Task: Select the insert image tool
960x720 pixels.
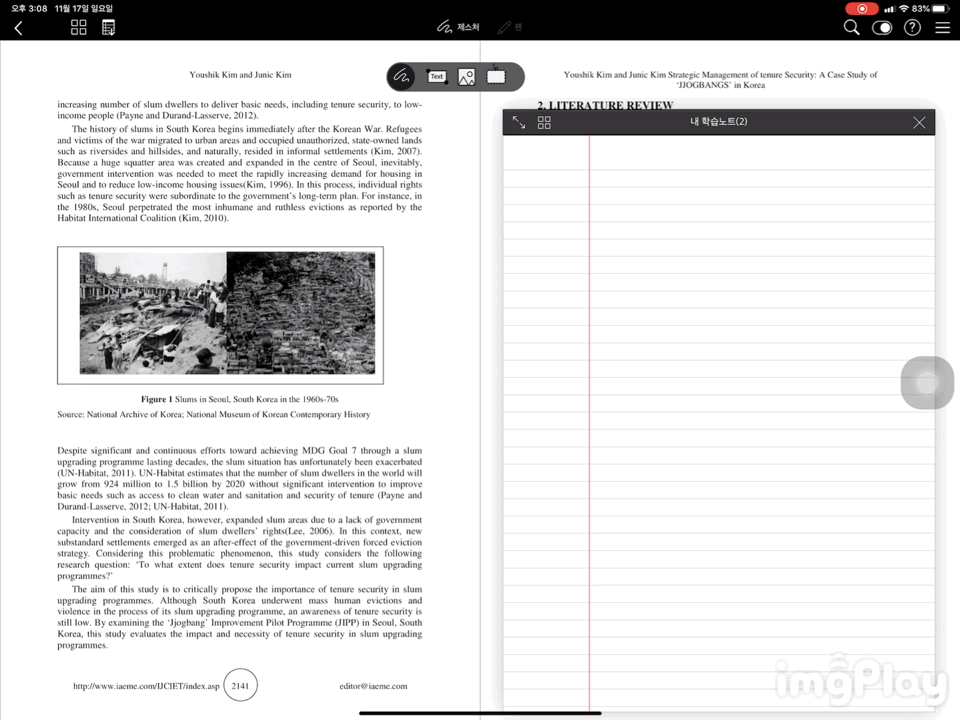Action: 467,77
